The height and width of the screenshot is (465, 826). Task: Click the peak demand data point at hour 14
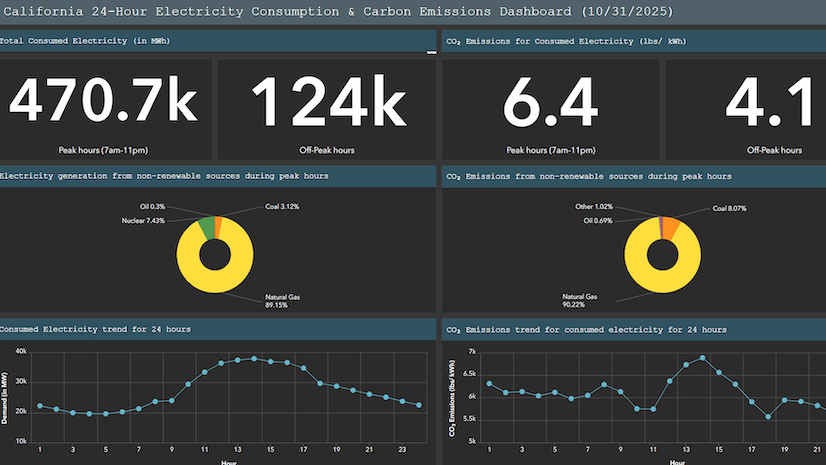pos(254,359)
